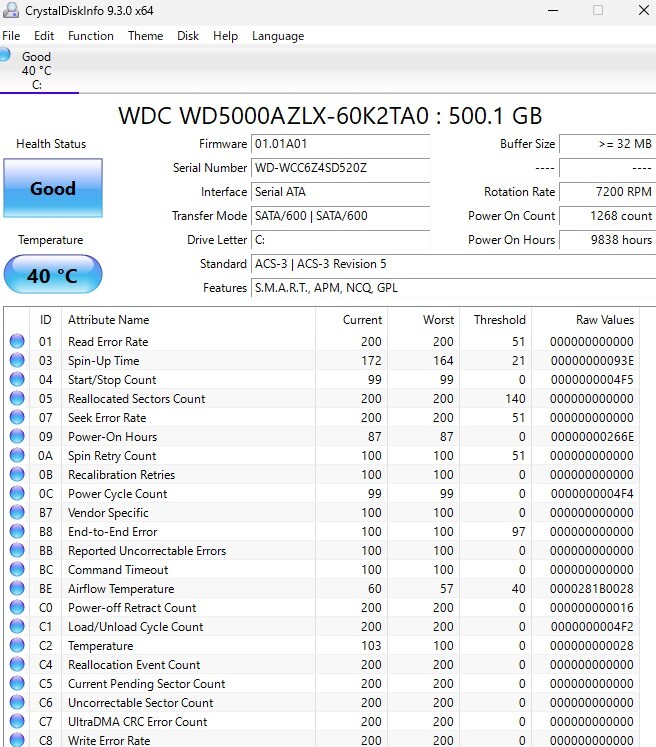The image size is (656, 747).
Task: Click the status orb for Current Pending Sector Count
Action: click(17, 683)
